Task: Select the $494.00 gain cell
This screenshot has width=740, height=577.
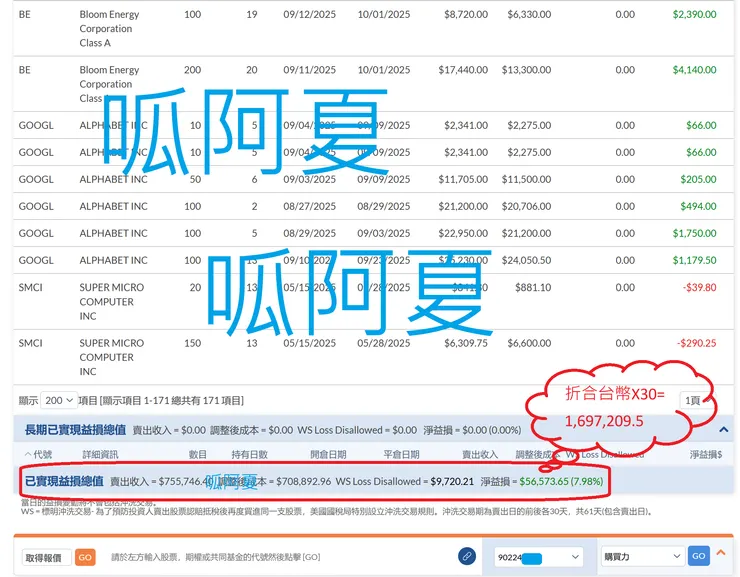Action: click(698, 206)
